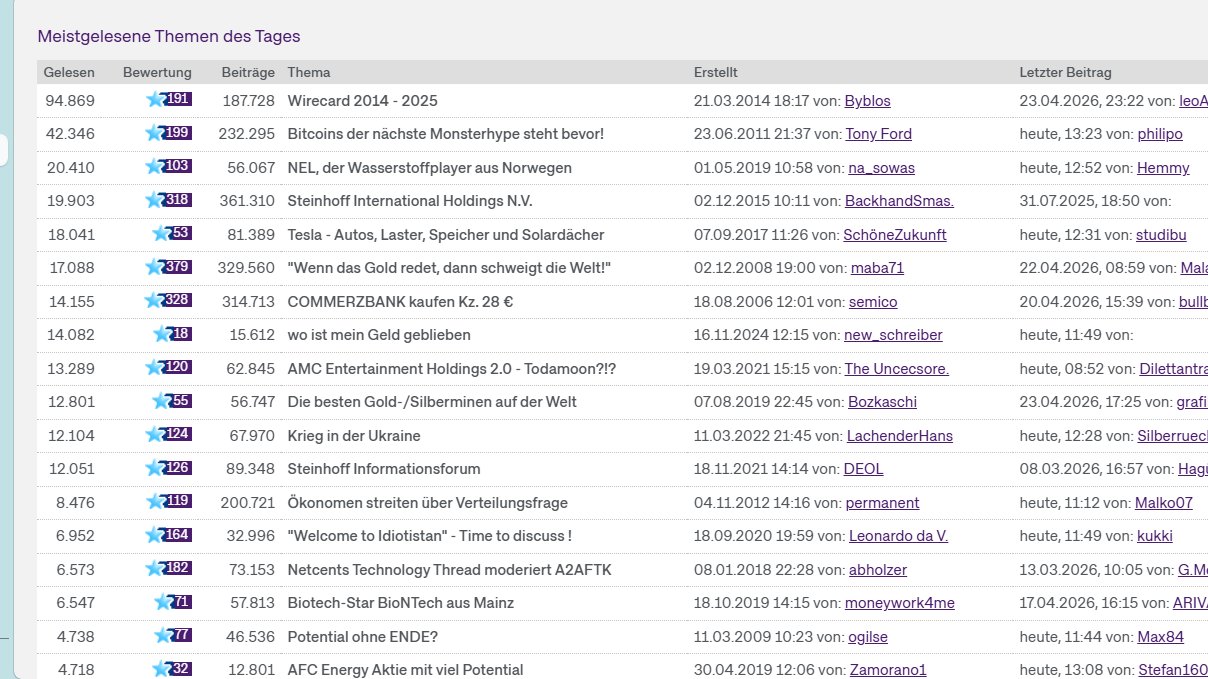
Task: Open last poster philipo's profile
Action: pyautogui.click(x=1159, y=134)
